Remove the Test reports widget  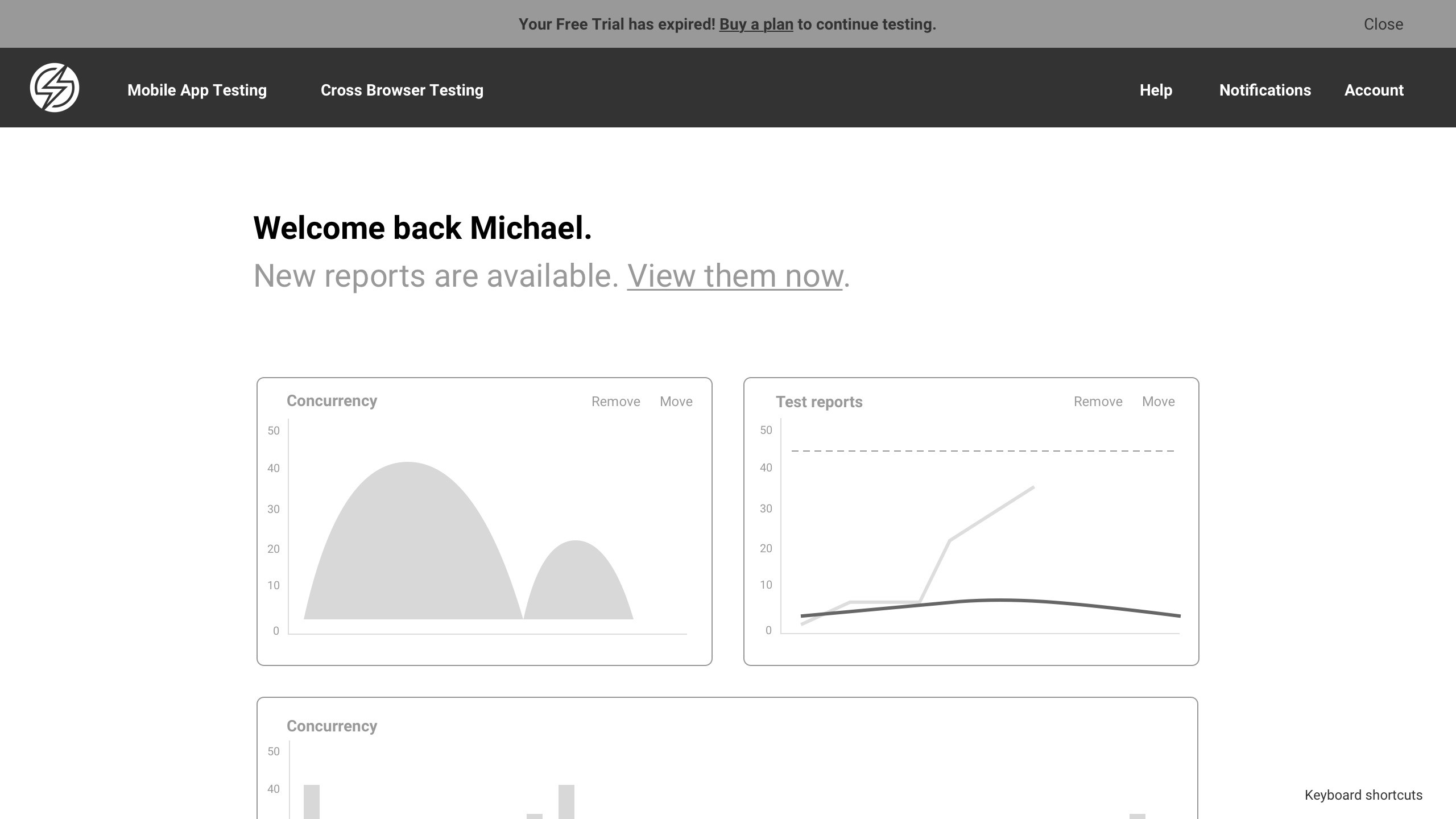[1098, 402]
